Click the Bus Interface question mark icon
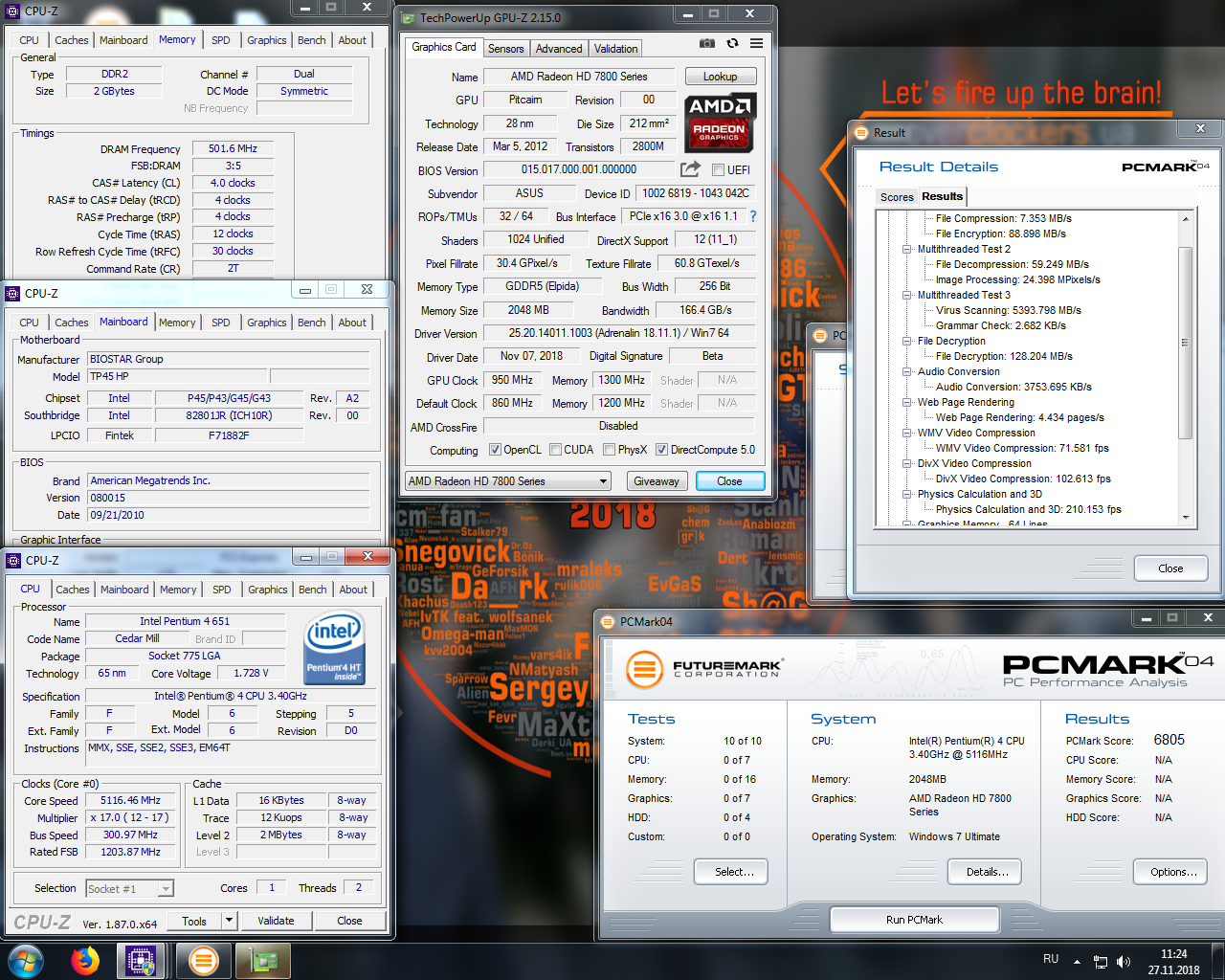This screenshot has height=980, width=1225. 753,216
